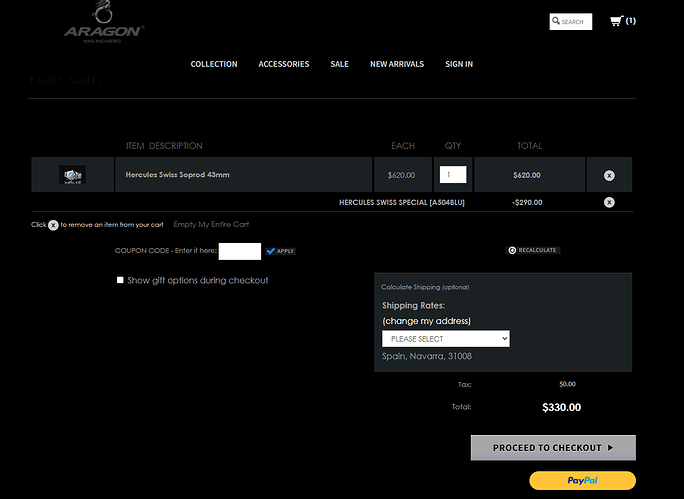This screenshot has height=499, width=684.
Task: Remove the Hercules Swiss Special discount
Action: 609,202
